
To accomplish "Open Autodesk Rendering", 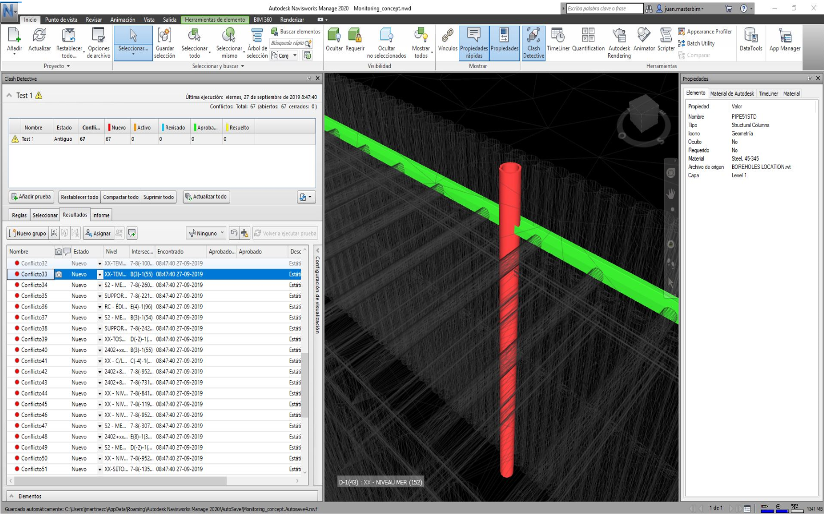I will pos(619,42).
